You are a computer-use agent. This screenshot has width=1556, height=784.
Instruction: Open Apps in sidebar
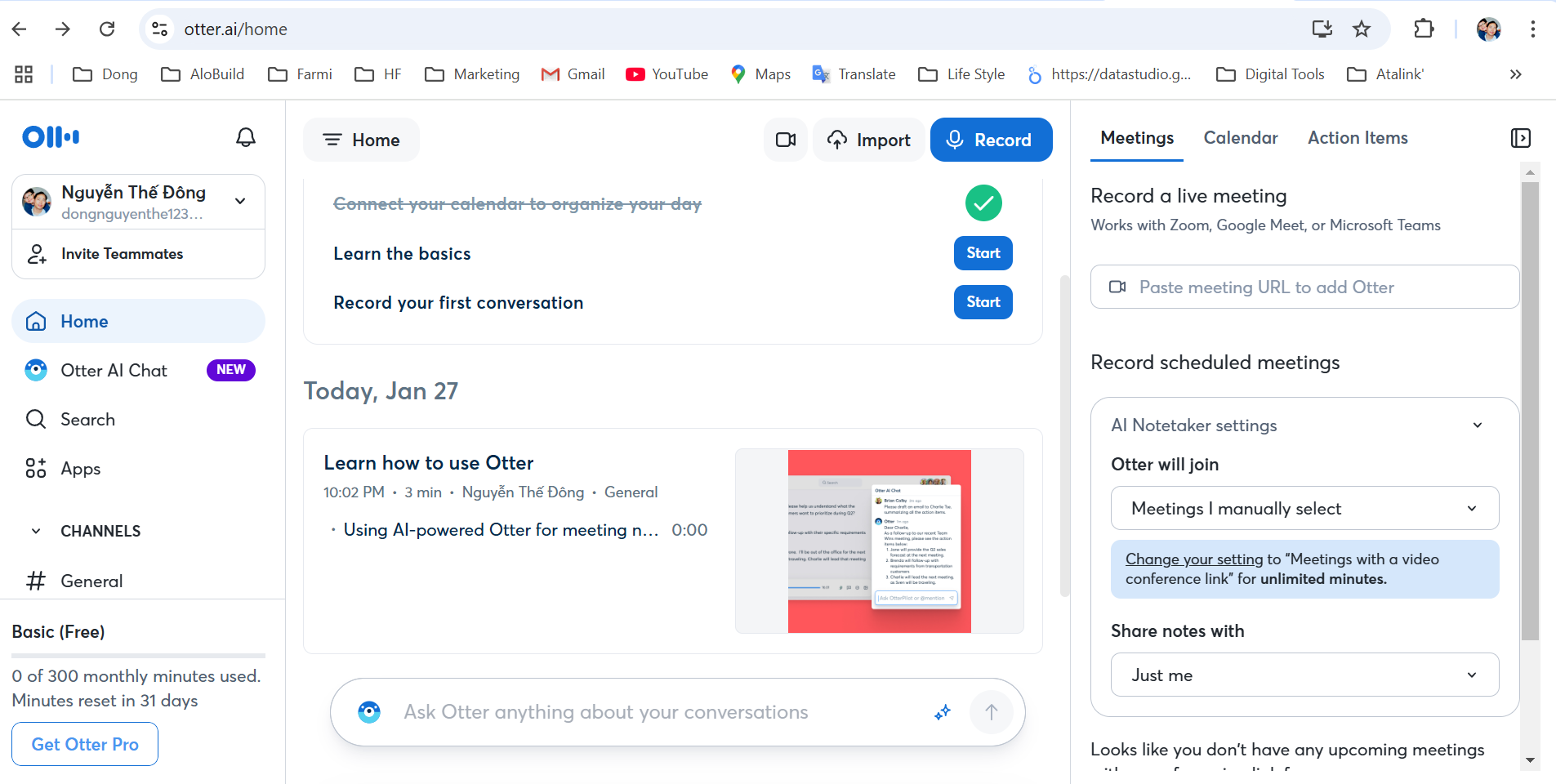point(138,469)
